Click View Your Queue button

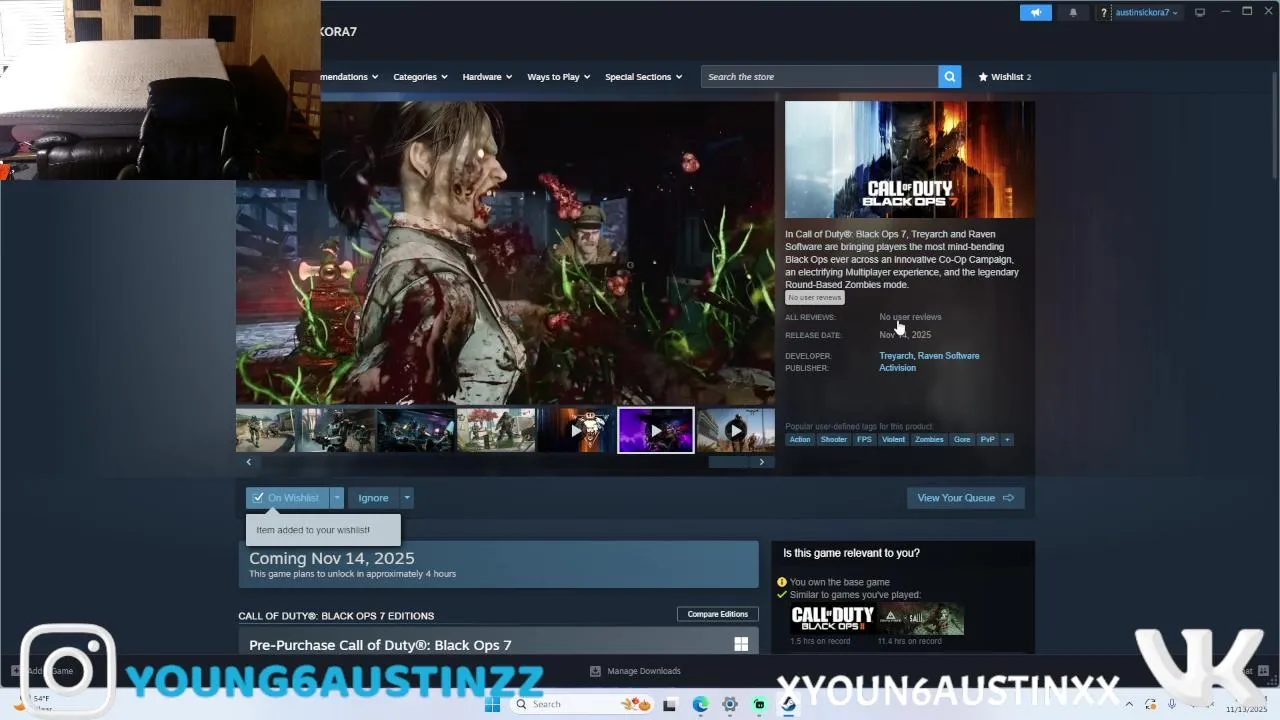pyautogui.click(x=966, y=498)
